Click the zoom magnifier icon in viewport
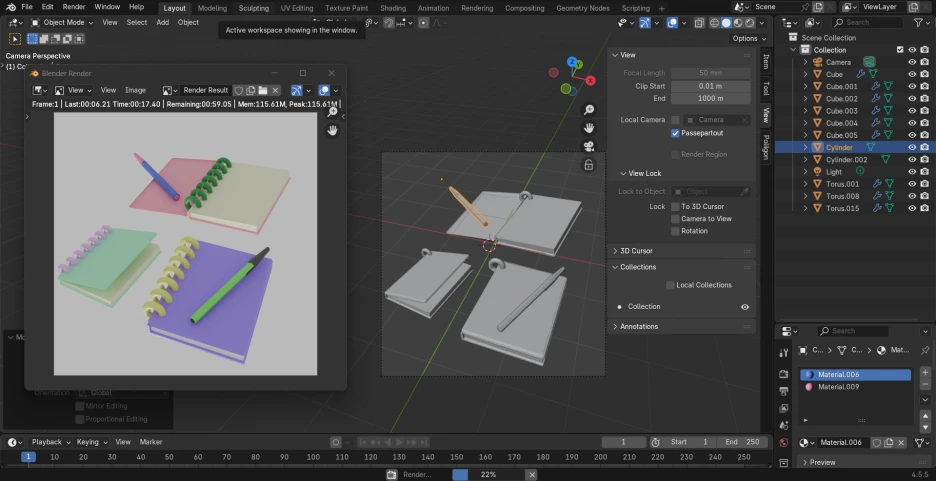The height and width of the screenshot is (481, 936). 590,110
